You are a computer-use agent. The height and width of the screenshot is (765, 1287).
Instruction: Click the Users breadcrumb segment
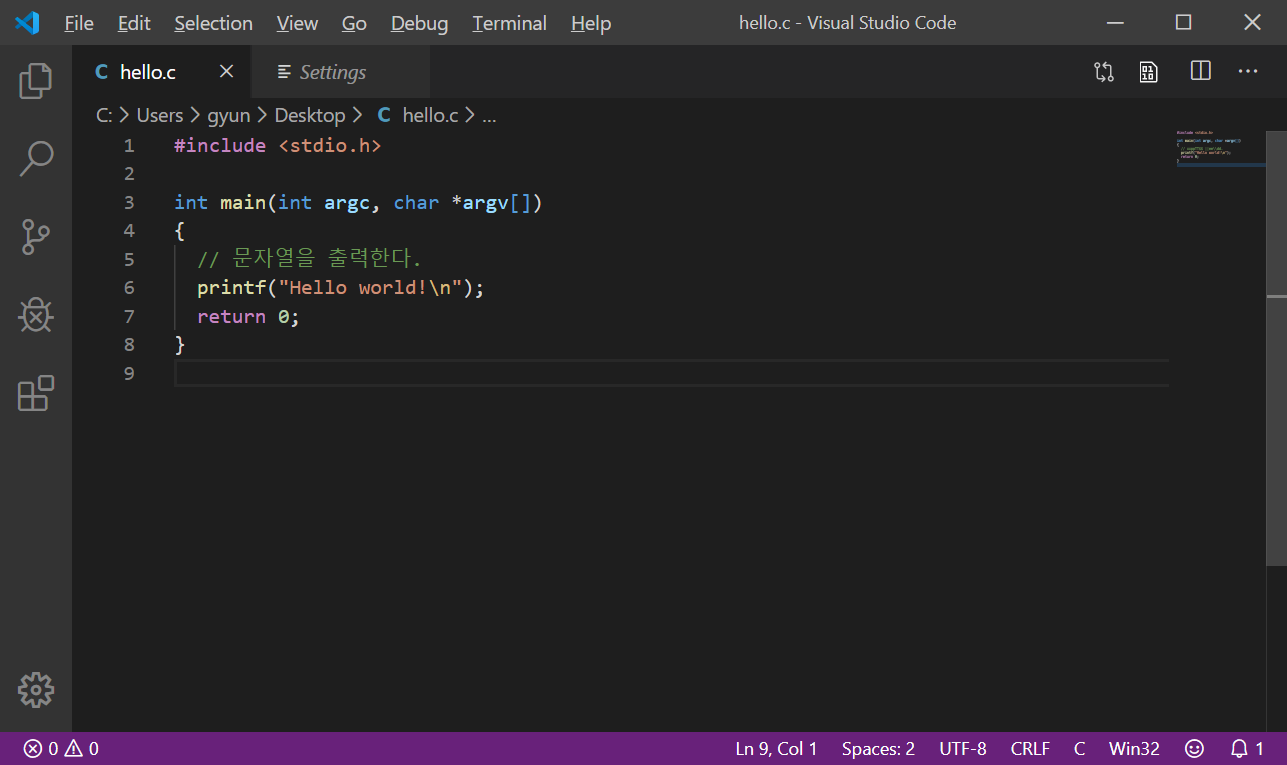click(160, 115)
